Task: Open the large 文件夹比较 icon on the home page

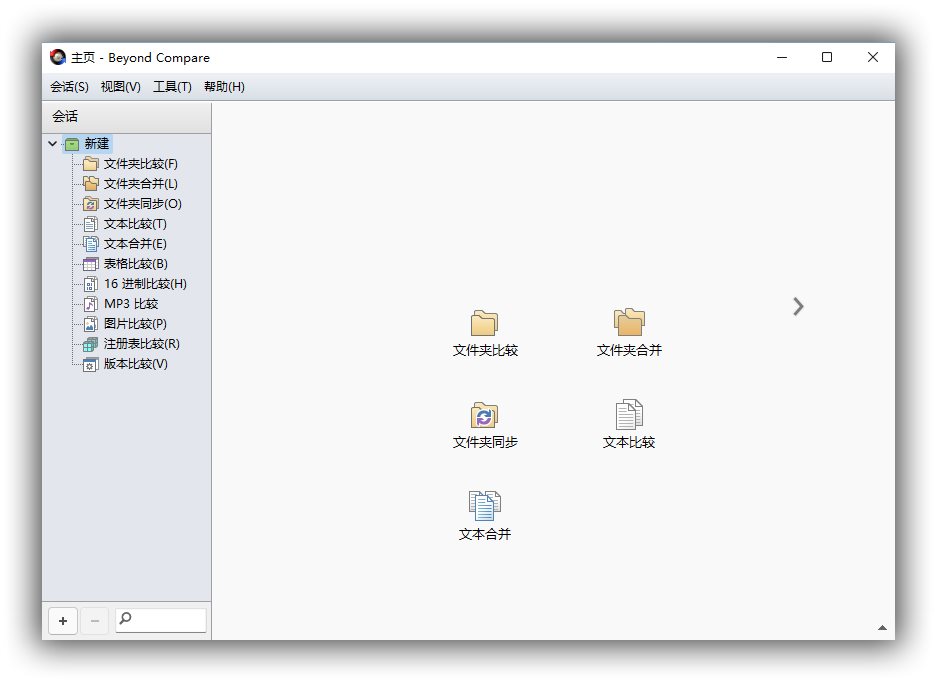Action: point(484,323)
